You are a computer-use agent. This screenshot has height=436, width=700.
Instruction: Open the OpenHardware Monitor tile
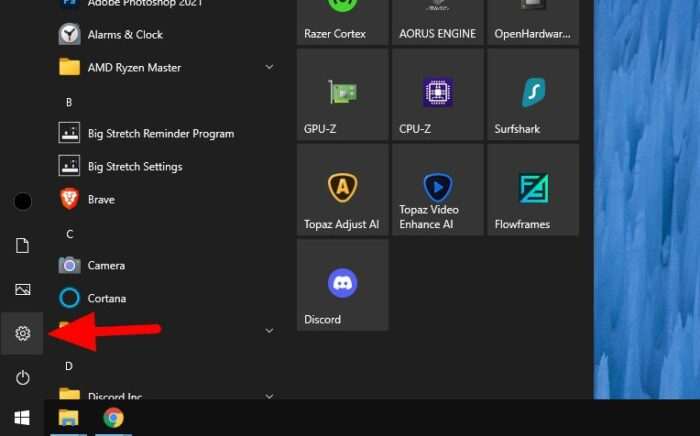pos(533,22)
